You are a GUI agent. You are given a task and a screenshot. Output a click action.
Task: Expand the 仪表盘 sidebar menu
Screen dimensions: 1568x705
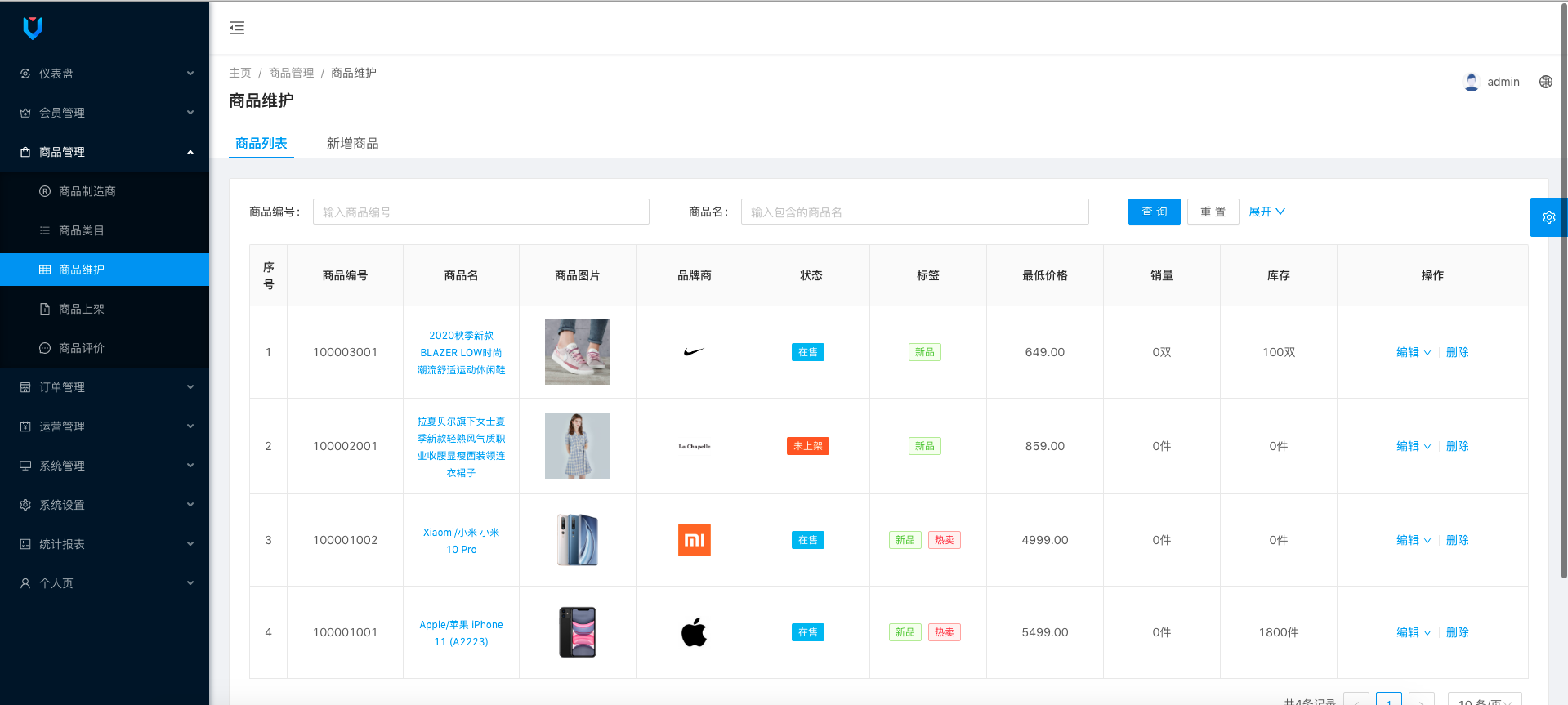[105, 74]
